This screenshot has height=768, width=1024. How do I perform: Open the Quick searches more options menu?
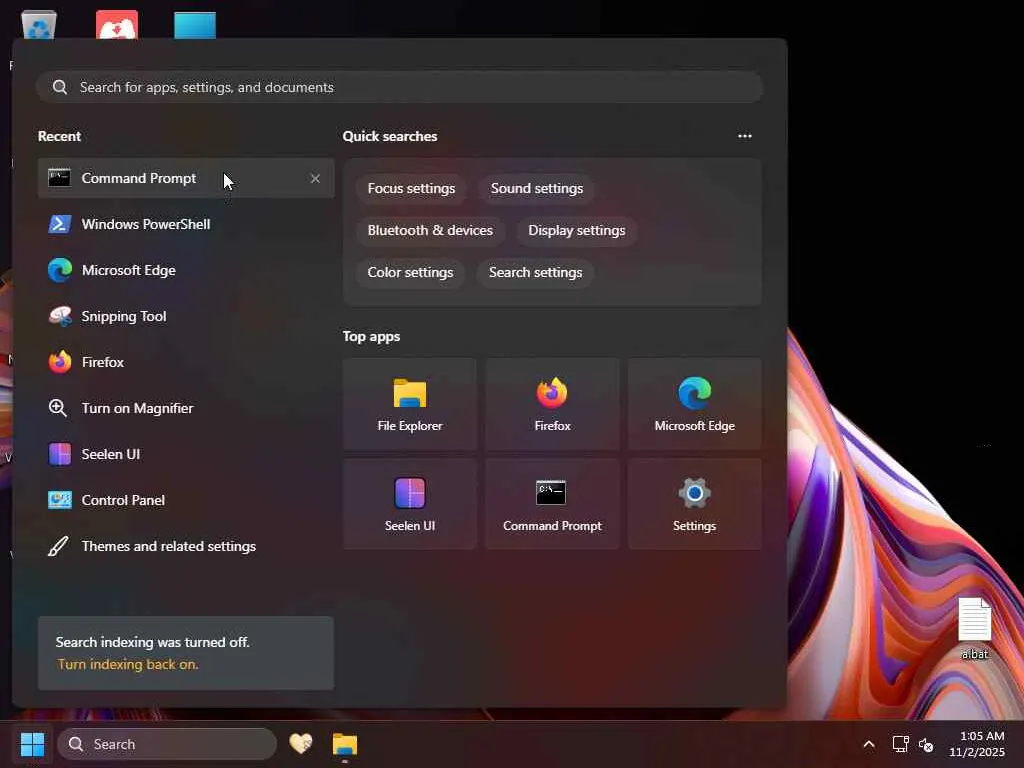pyautogui.click(x=744, y=136)
